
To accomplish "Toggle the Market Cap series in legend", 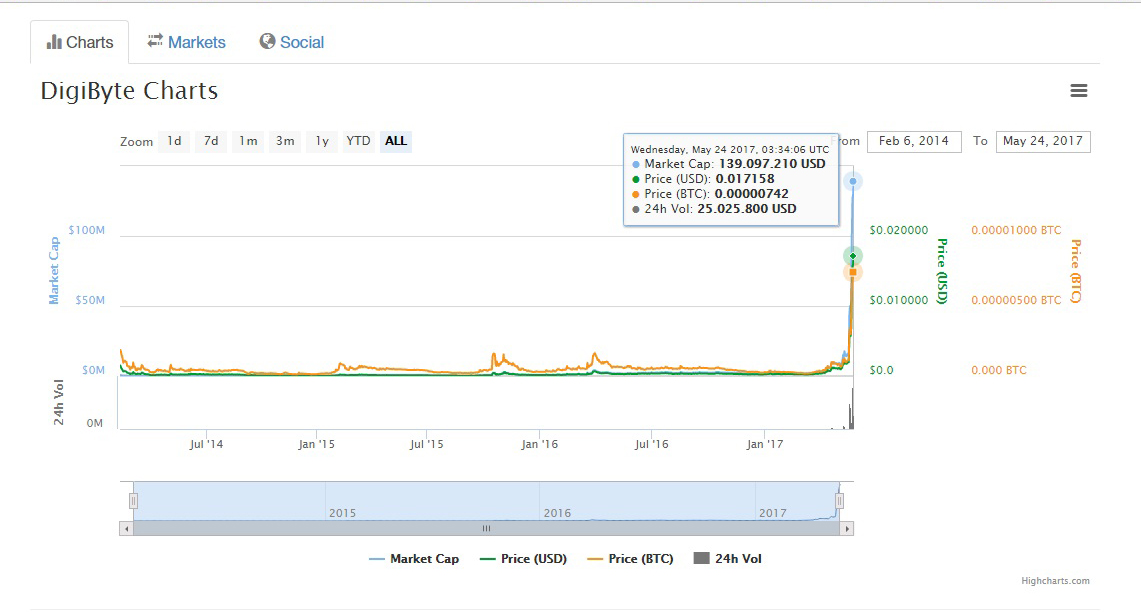I will (414, 559).
